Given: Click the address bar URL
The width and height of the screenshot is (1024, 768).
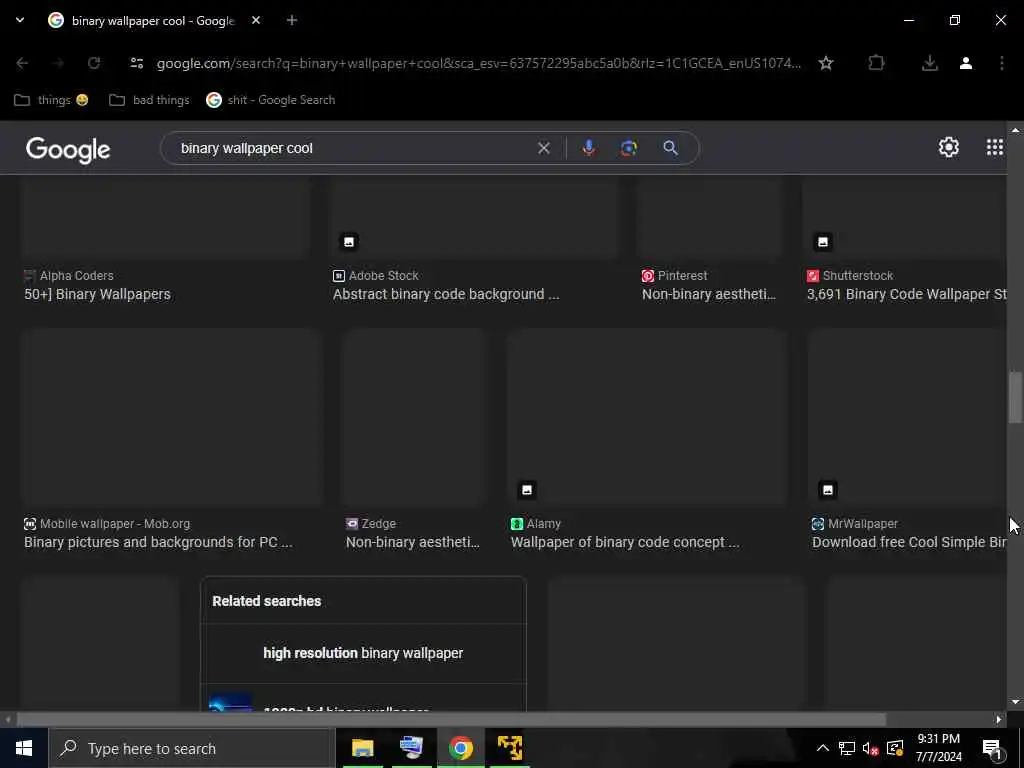Looking at the screenshot, I should 478,63.
